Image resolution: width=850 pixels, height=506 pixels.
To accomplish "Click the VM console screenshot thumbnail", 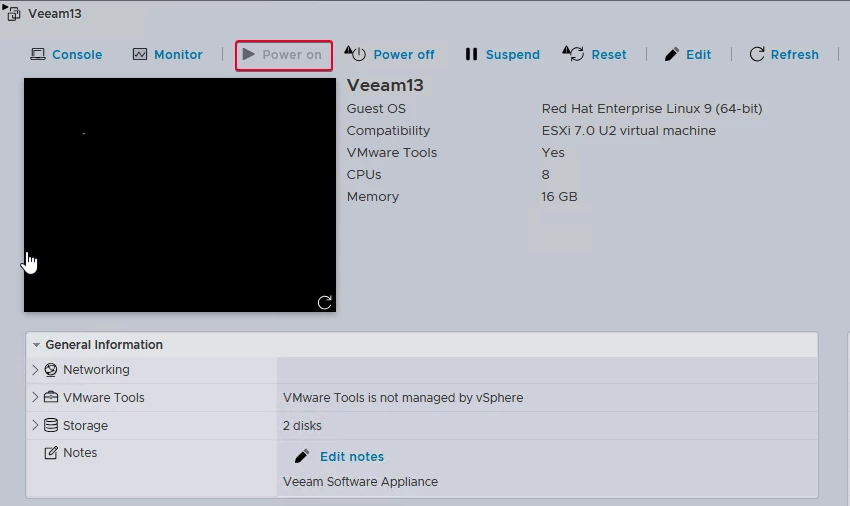I will [x=179, y=195].
